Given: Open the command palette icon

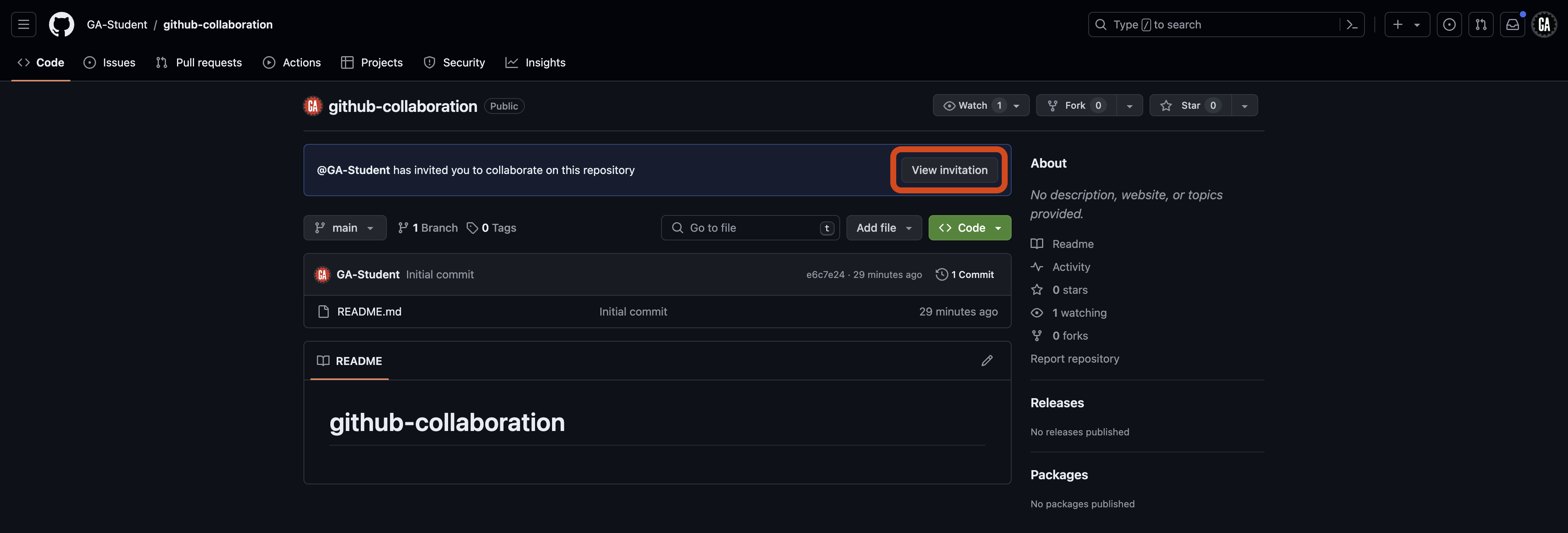Looking at the screenshot, I should pyautogui.click(x=1352, y=25).
